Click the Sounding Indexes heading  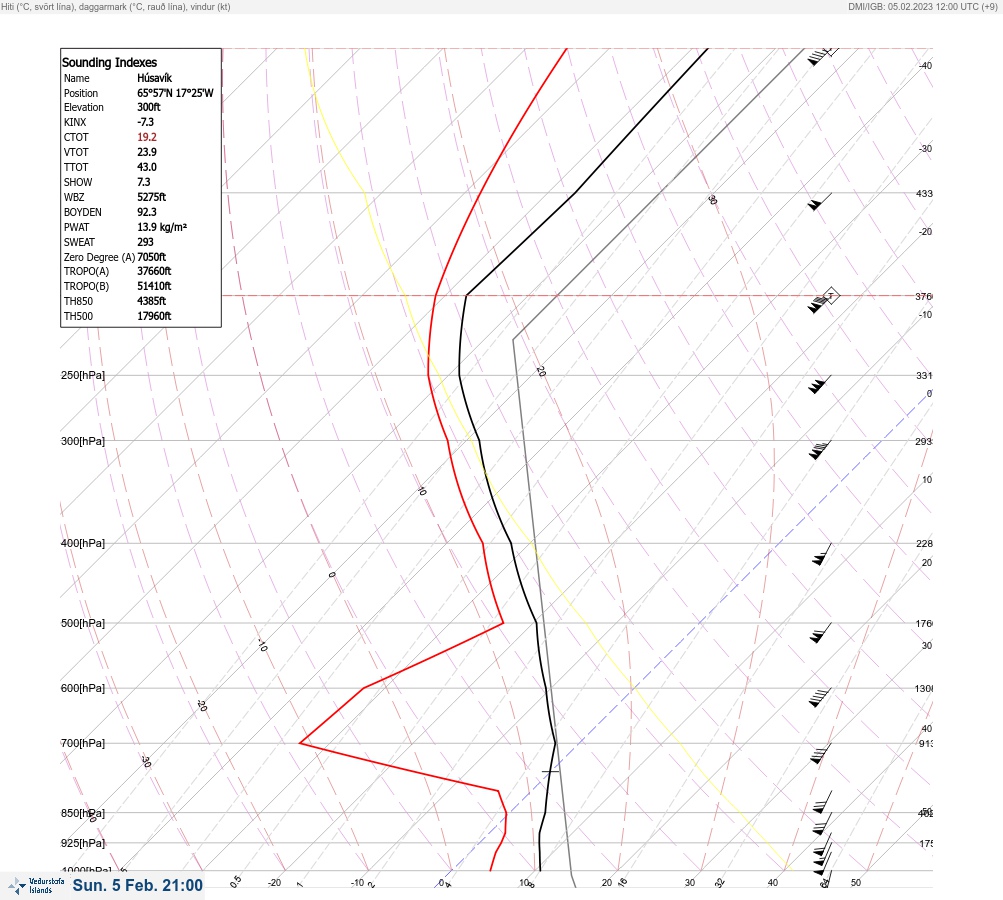[109, 63]
